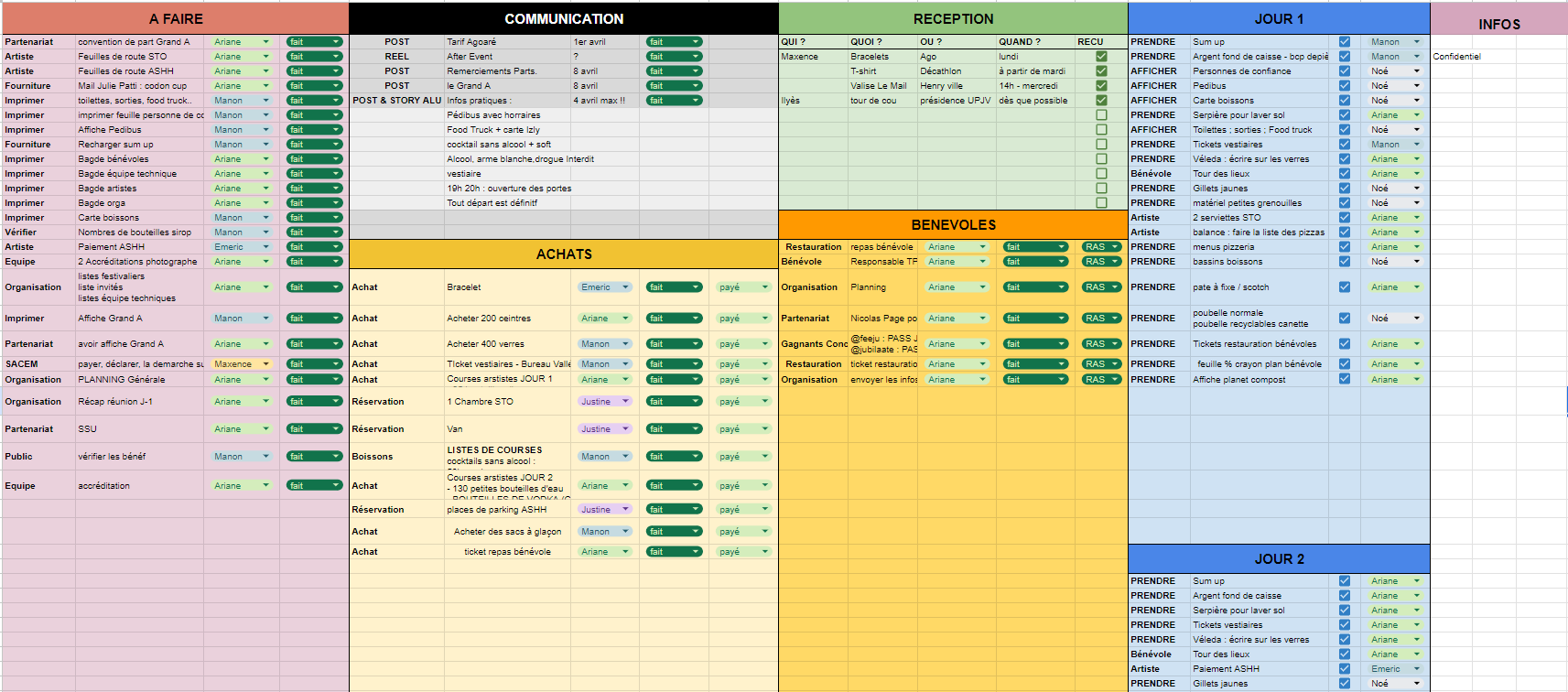
Task: Uncheck JOUR 2 Paiement ASHH checkbox
Action: (x=1344, y=669)
